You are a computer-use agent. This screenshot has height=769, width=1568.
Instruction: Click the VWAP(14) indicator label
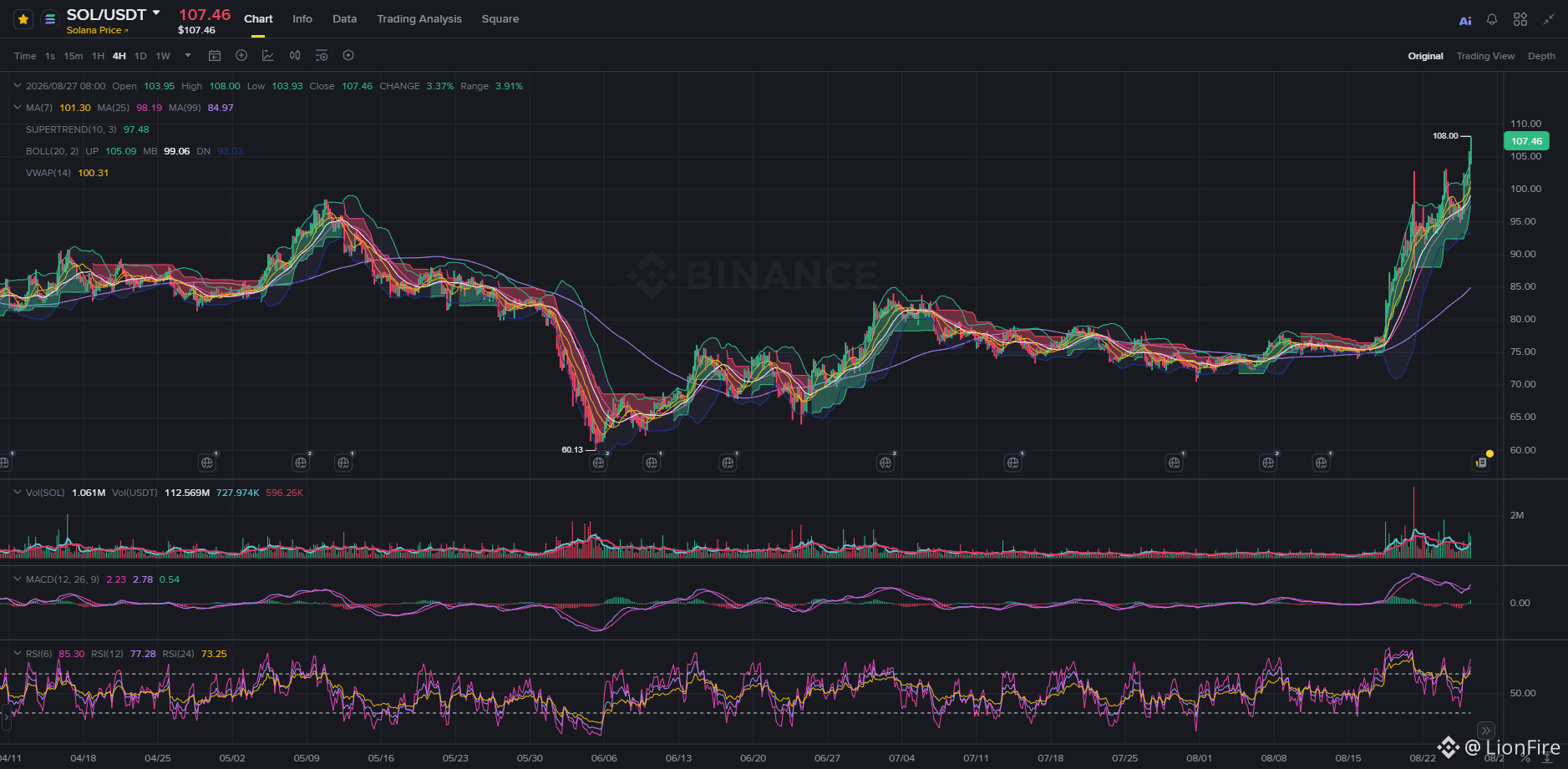pos(48,173)
